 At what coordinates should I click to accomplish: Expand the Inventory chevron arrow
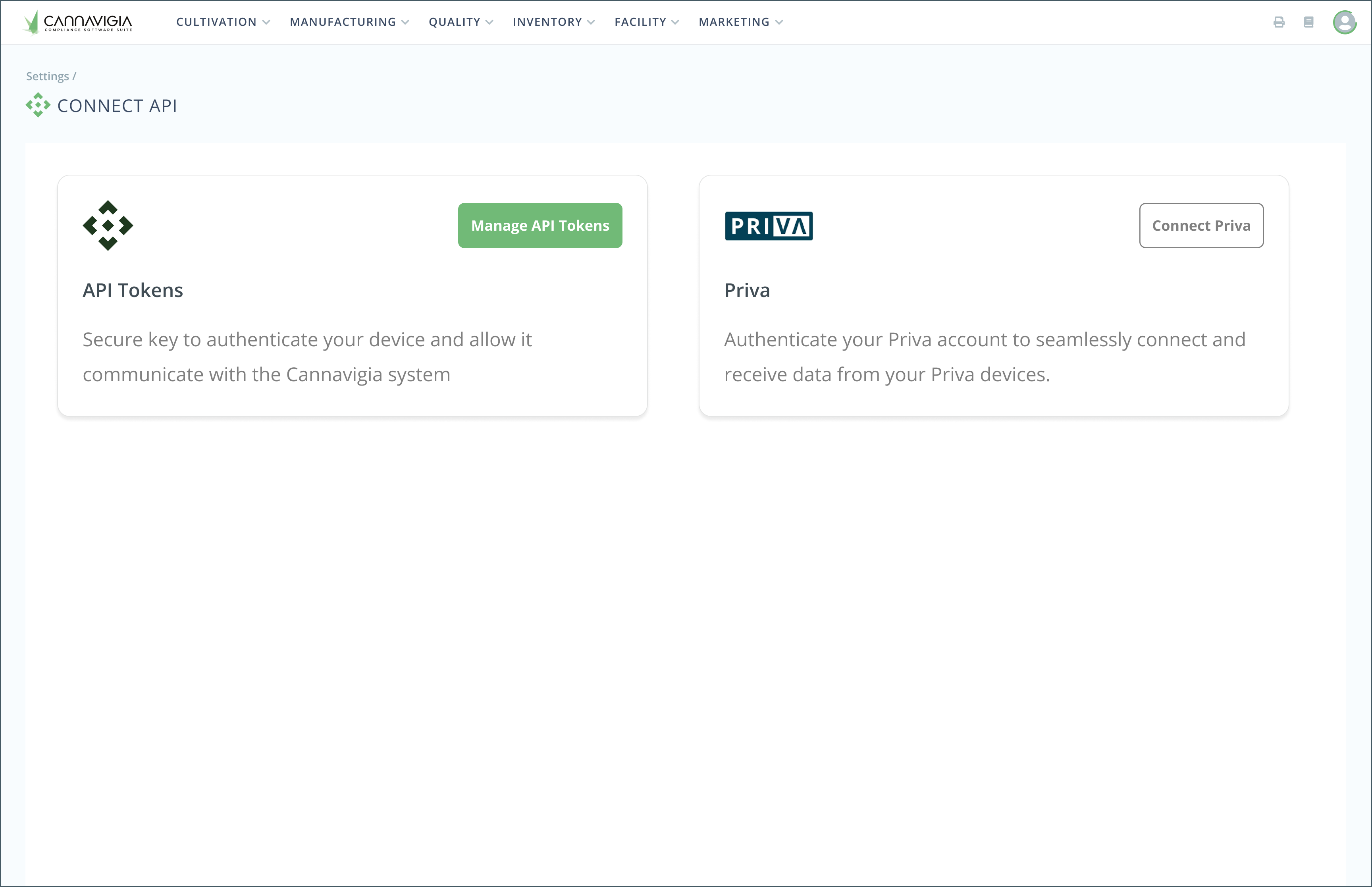pos(591,23)
